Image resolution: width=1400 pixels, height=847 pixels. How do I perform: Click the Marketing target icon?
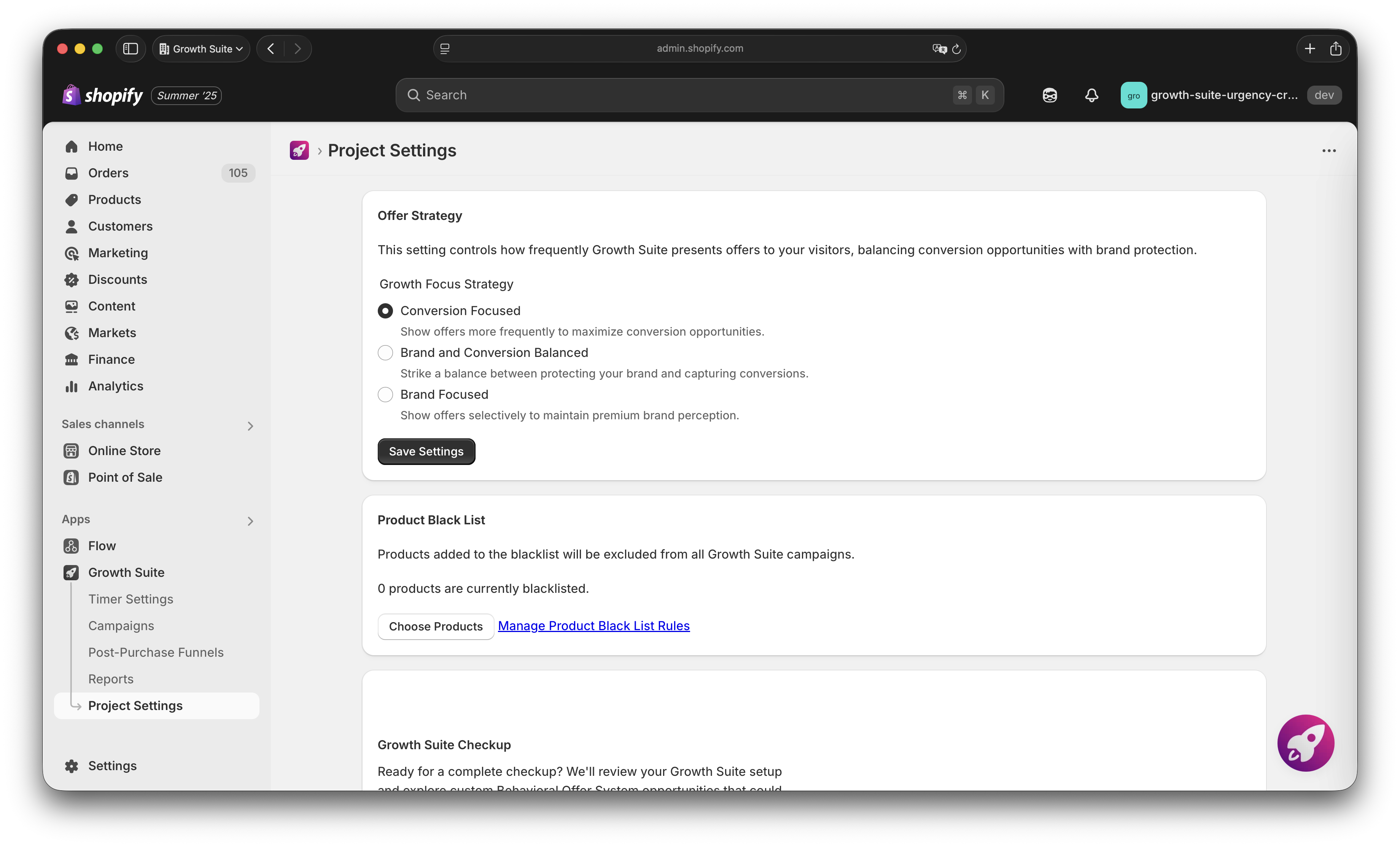71,253
